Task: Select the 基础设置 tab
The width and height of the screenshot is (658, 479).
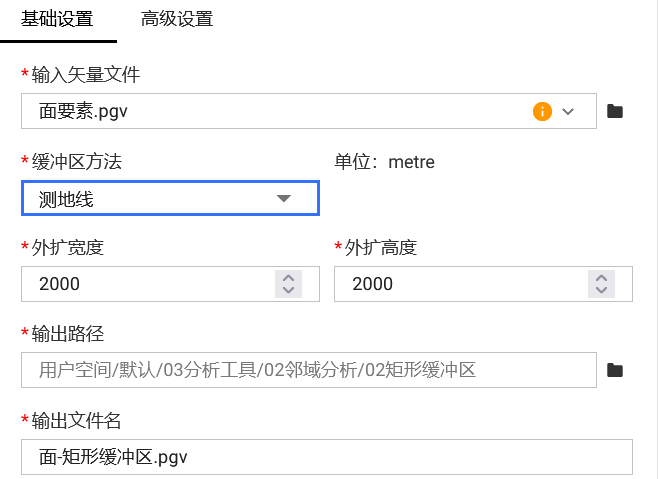Action: pos(58,19)
